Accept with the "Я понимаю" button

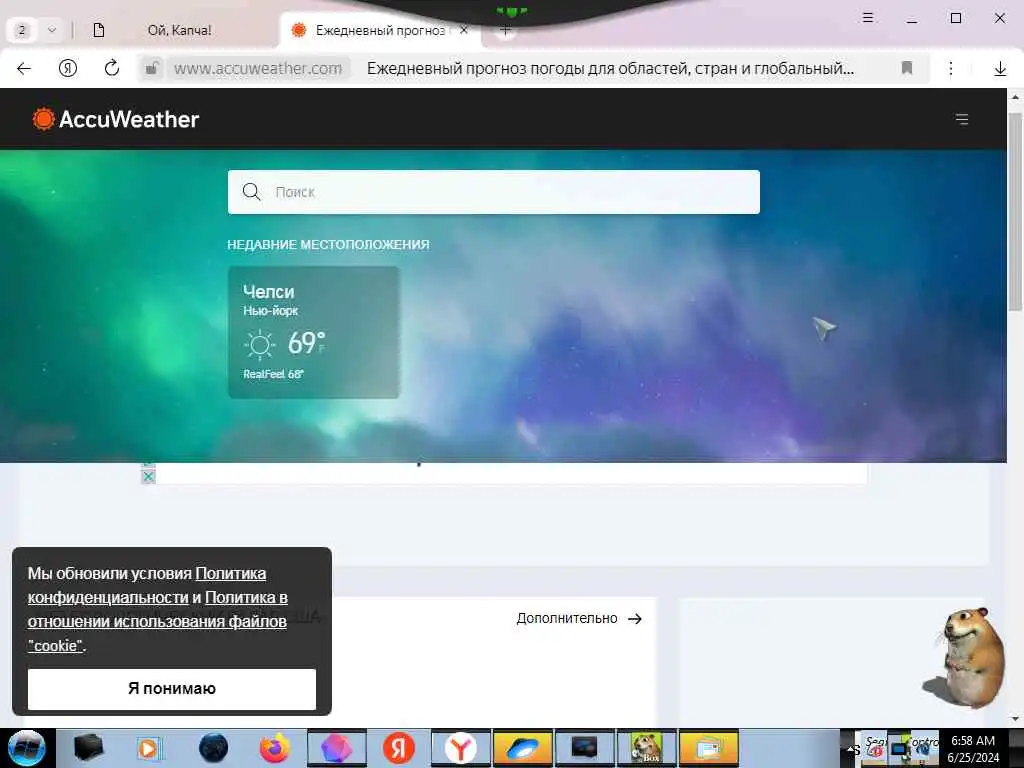coord(172,689)
